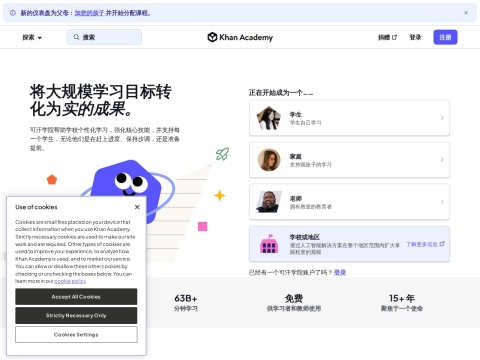
Task: Expand the 家庭 card chevron
Action: tap(442, 160)
